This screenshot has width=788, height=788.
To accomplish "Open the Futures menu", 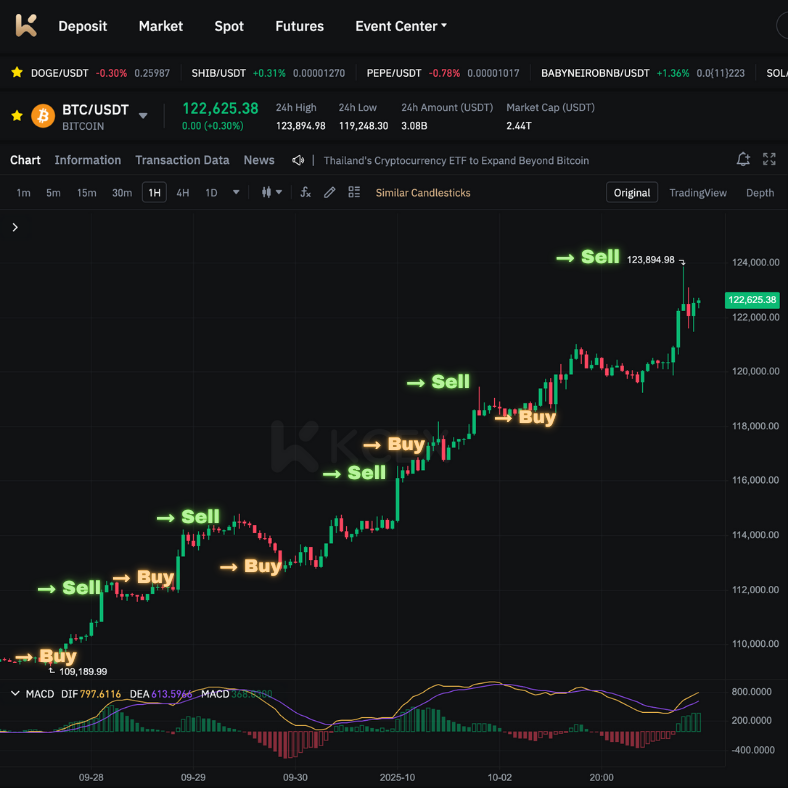I will coord(299,26).
